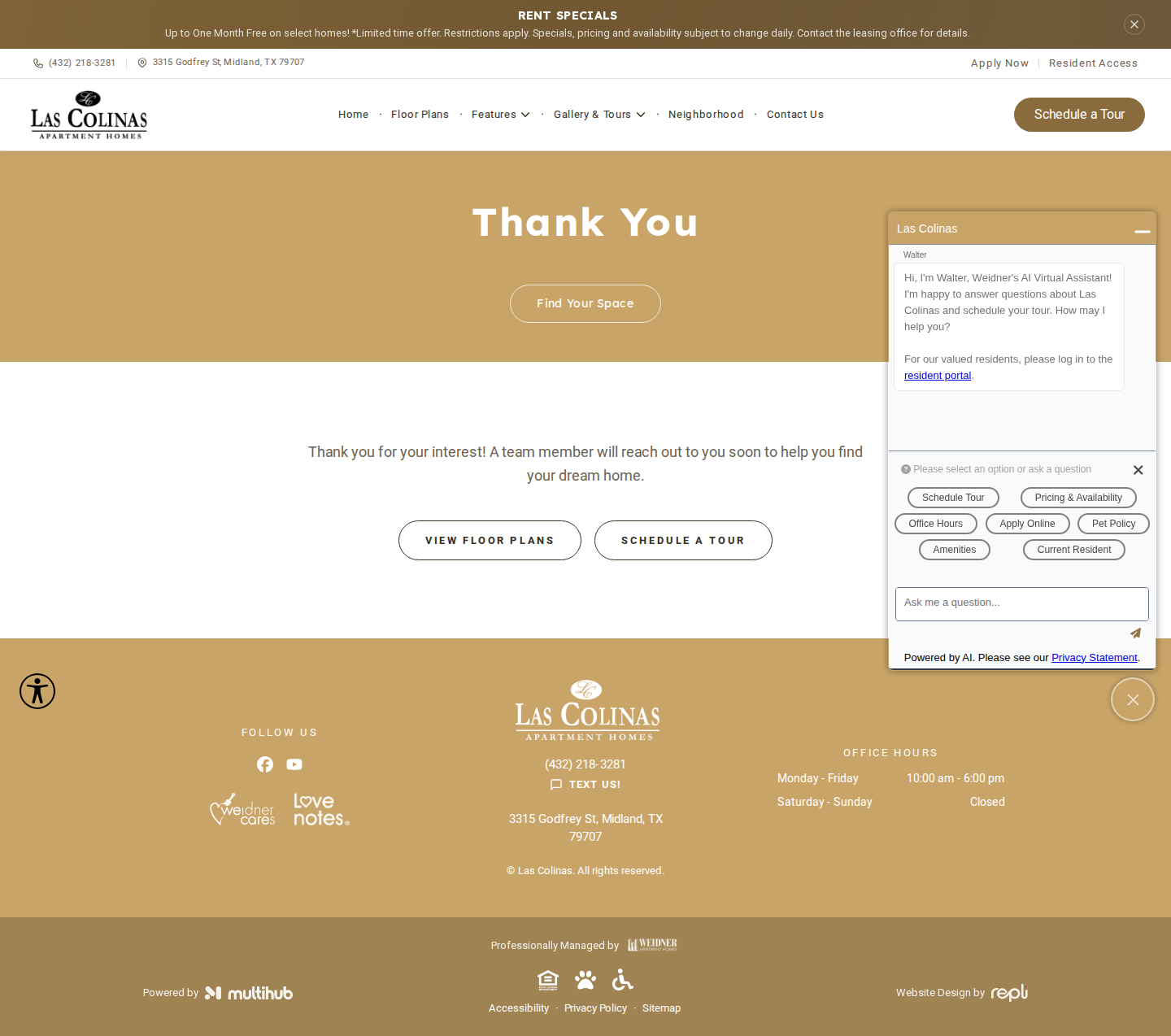Go to the Home menu item
The height and width of the screenshot is (1036, 1171).
[354, 115]
